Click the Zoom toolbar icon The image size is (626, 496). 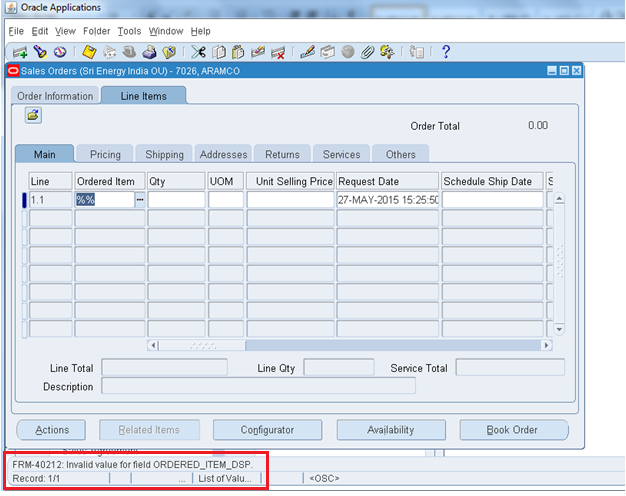pos(327,52)
